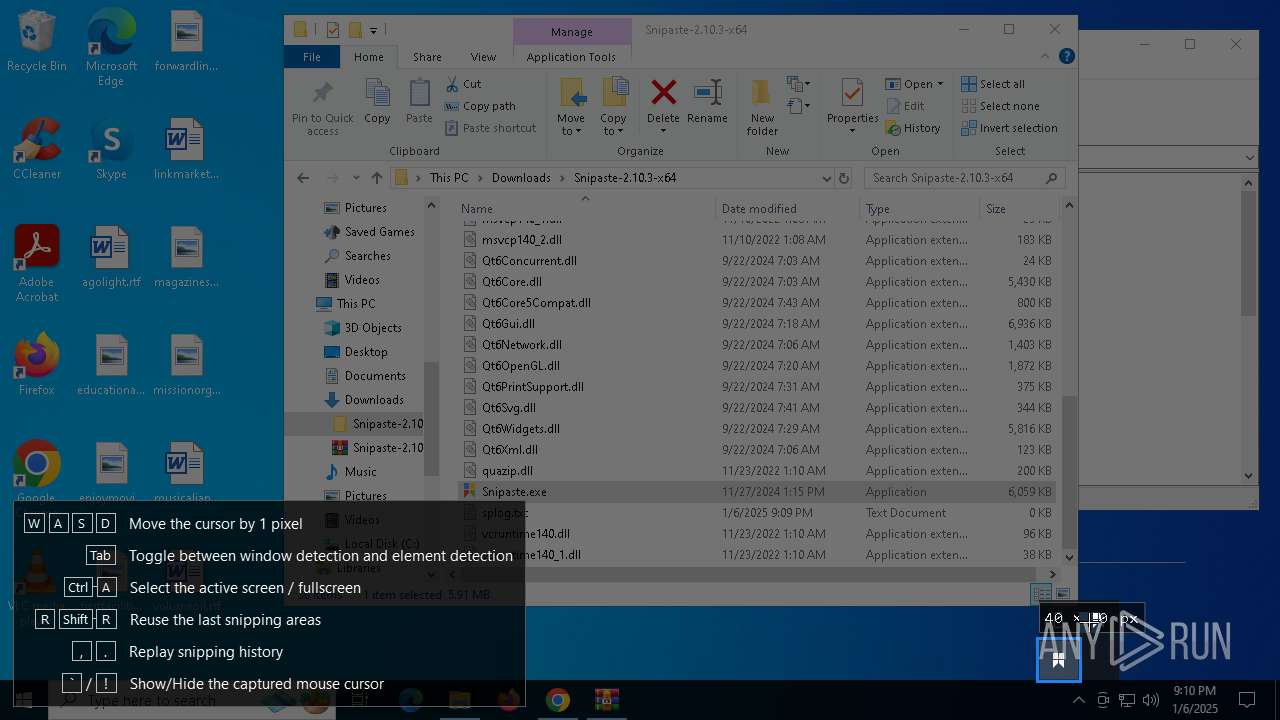Image resolution: width=1280 pixels, height=720 pixels.
Task: Select the CCleaner desktop icon
Action: [37, 148]
